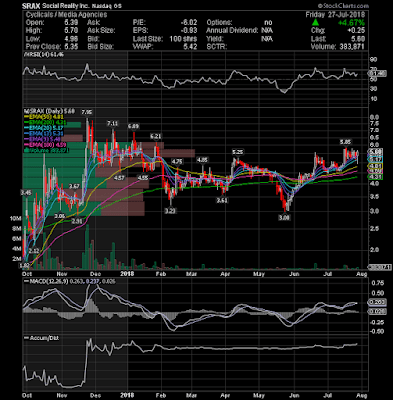Click the Apr label under the volume bars

[225, 274]
